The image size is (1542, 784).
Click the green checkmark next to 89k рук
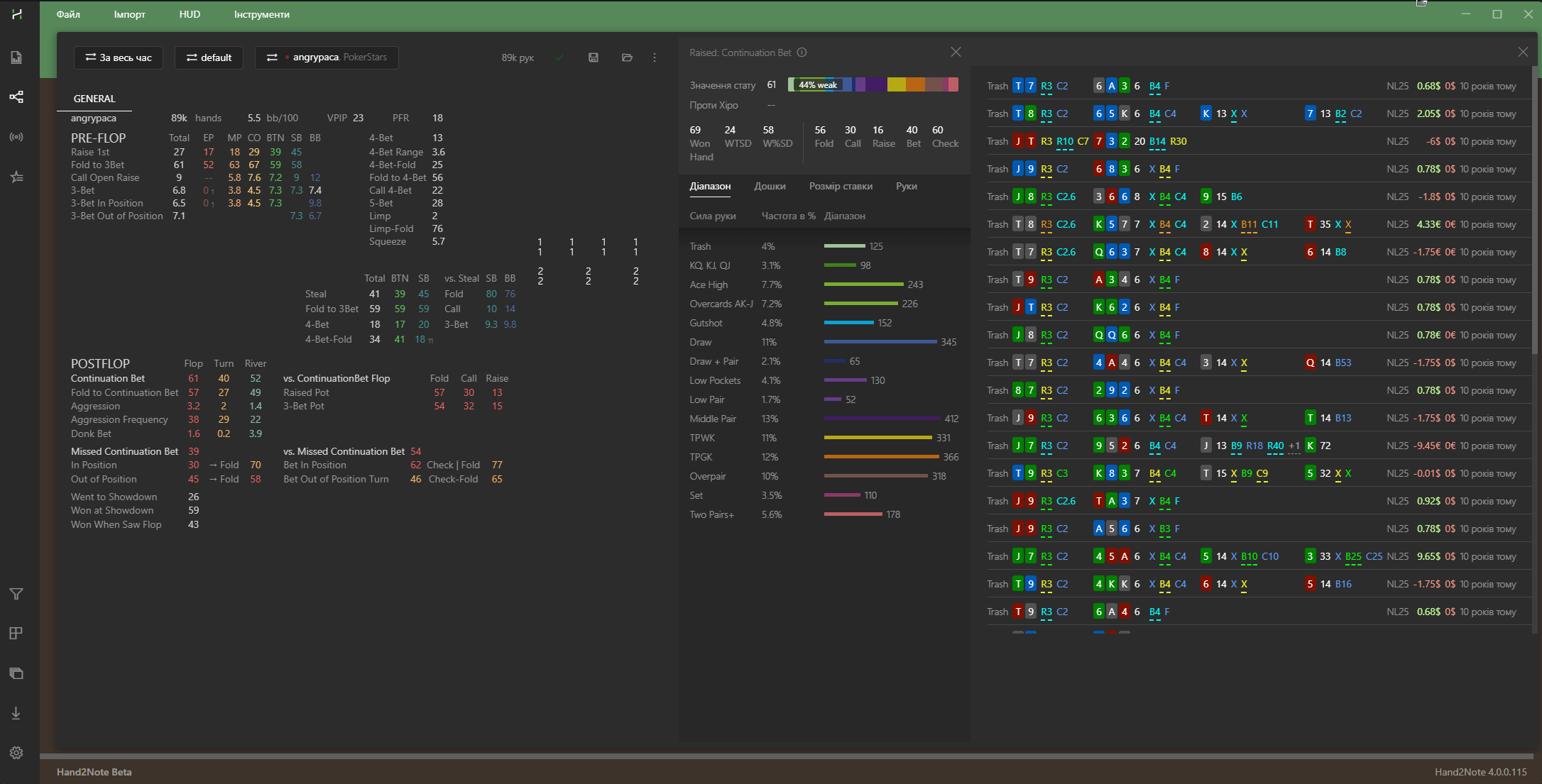(559, 57)
